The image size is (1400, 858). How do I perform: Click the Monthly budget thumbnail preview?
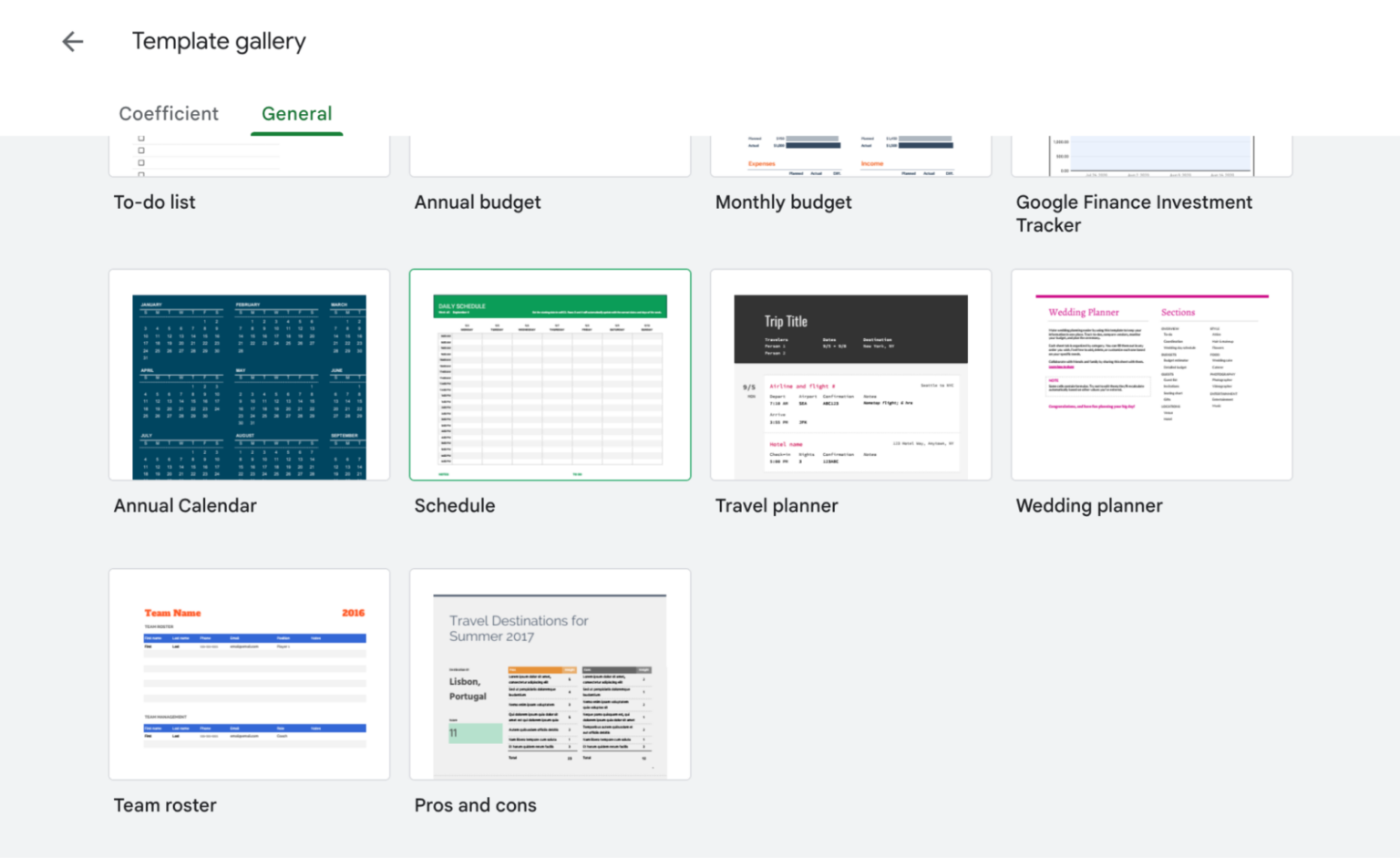tap(850, 156)
